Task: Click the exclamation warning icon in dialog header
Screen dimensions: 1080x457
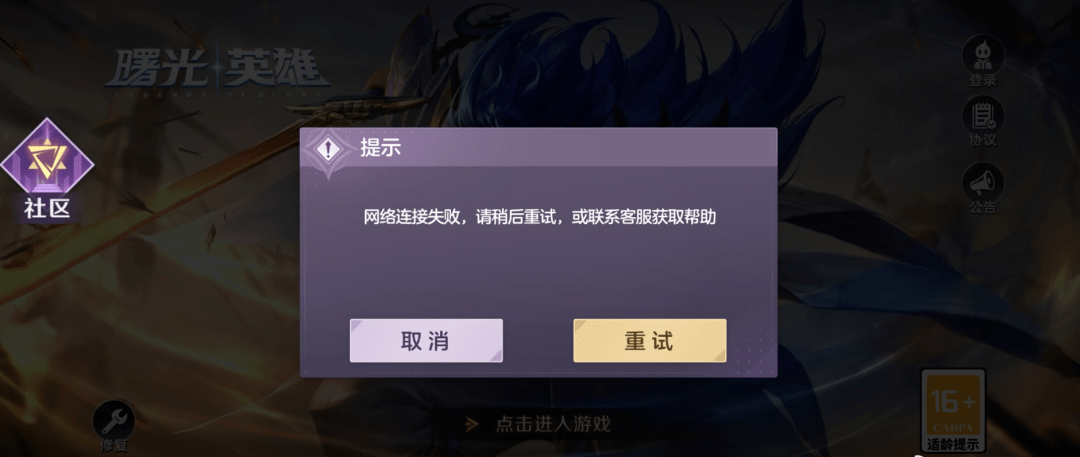Action: [x=329, y=150]
